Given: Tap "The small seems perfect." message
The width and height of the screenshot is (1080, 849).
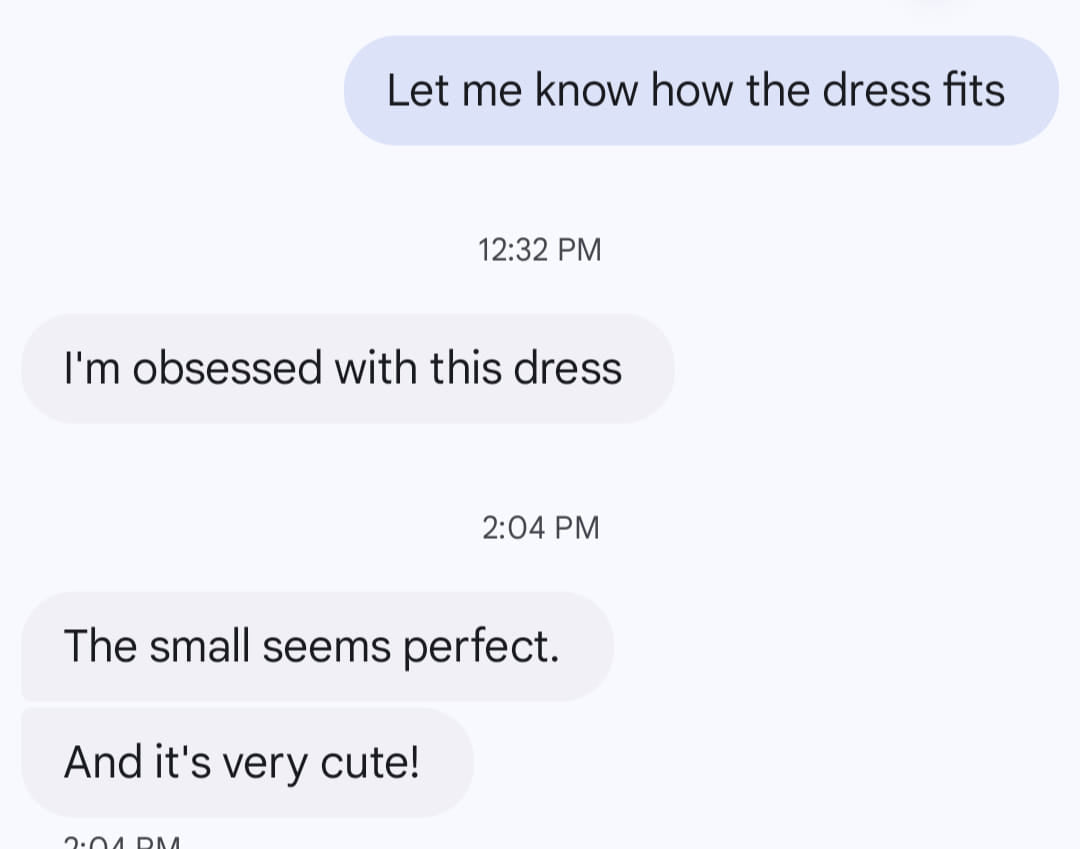Looking at the screenshot, I should 315,647.
